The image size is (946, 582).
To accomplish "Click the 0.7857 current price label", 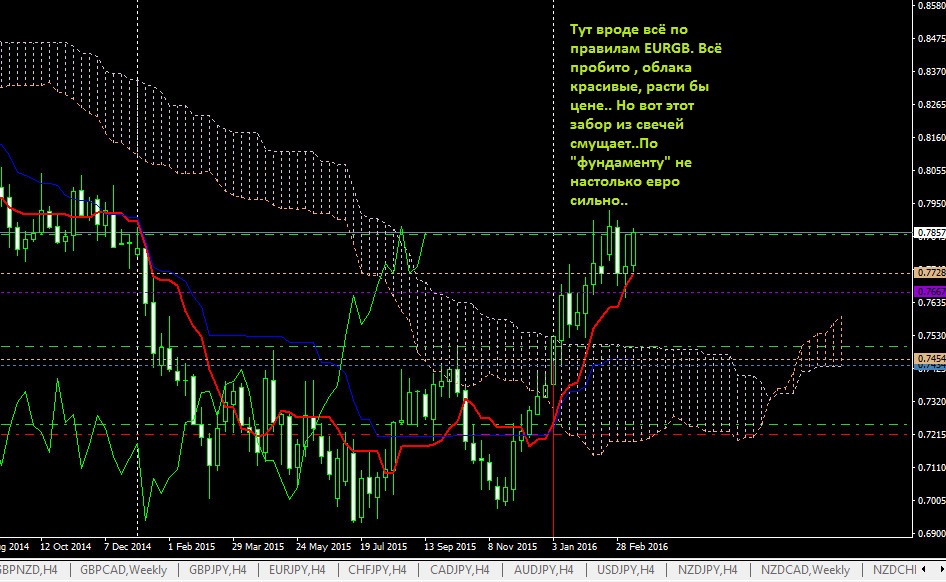I will (x=930, y=233).
